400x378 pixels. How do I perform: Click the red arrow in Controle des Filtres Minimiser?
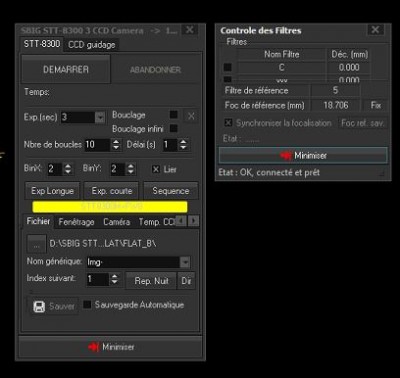pyautogui.click(x=286, y=155)
